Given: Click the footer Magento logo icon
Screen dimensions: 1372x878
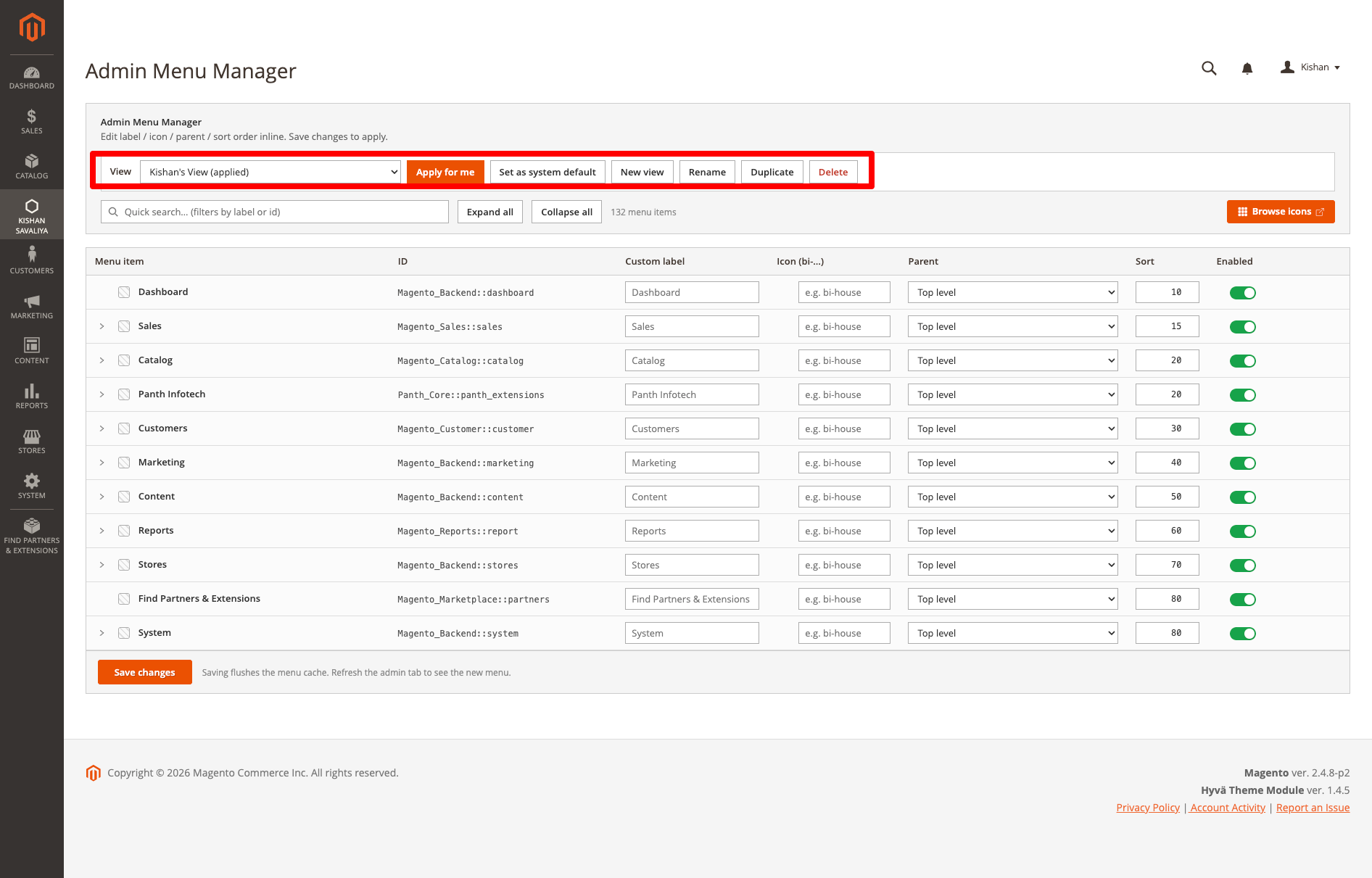Looking at the screenshot, I should coord(93,773).
